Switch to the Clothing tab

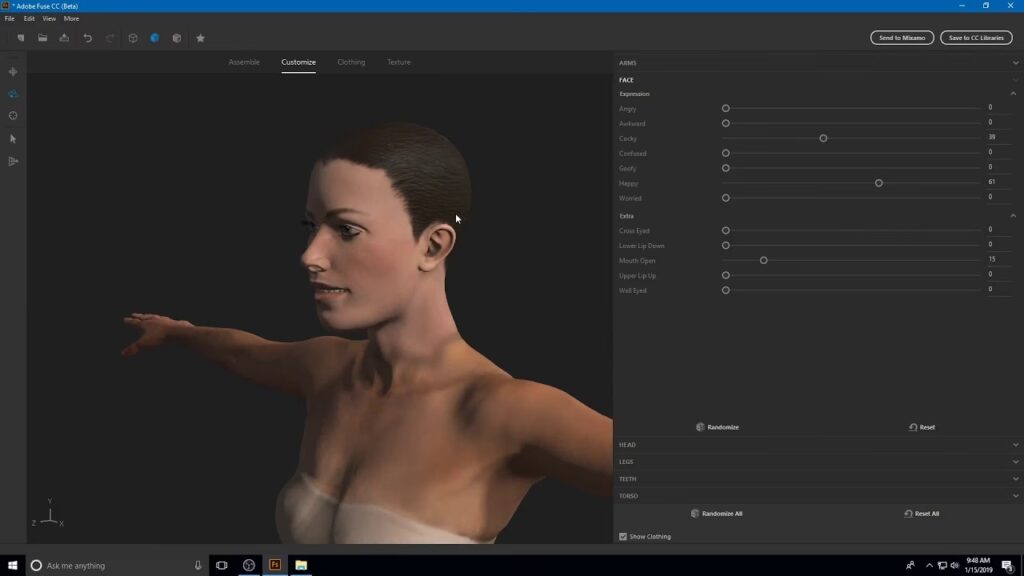tap(351, 62)
